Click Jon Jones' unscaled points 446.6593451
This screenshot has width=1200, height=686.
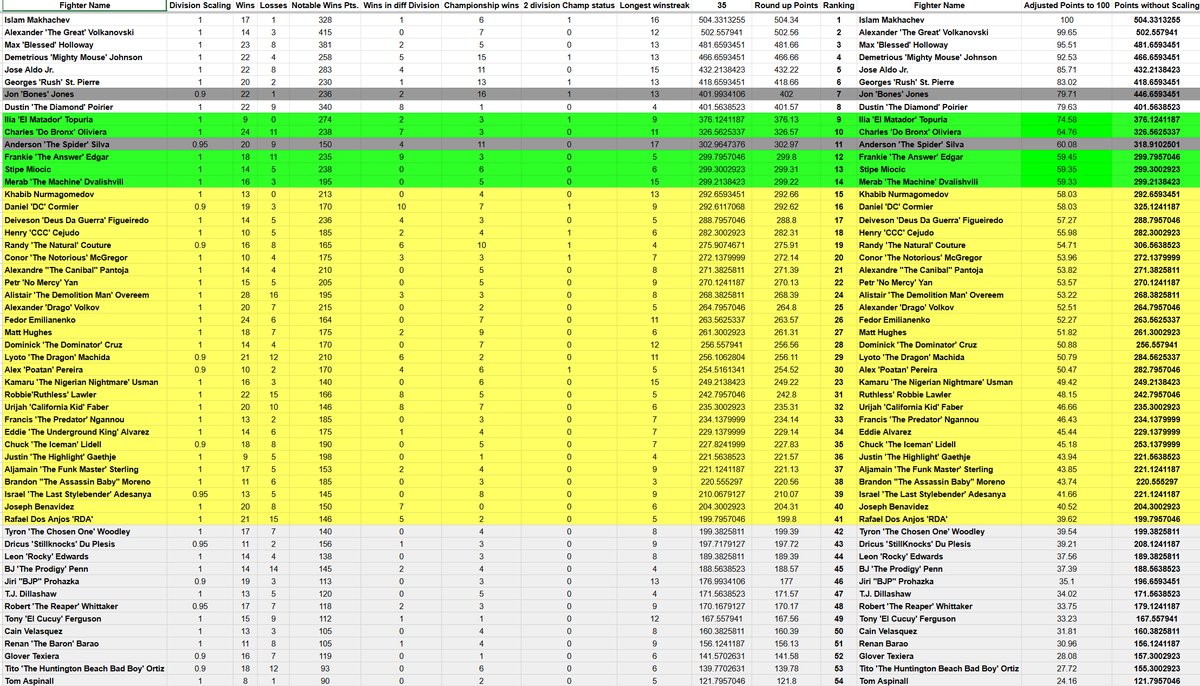click(x=1155, y=93)
